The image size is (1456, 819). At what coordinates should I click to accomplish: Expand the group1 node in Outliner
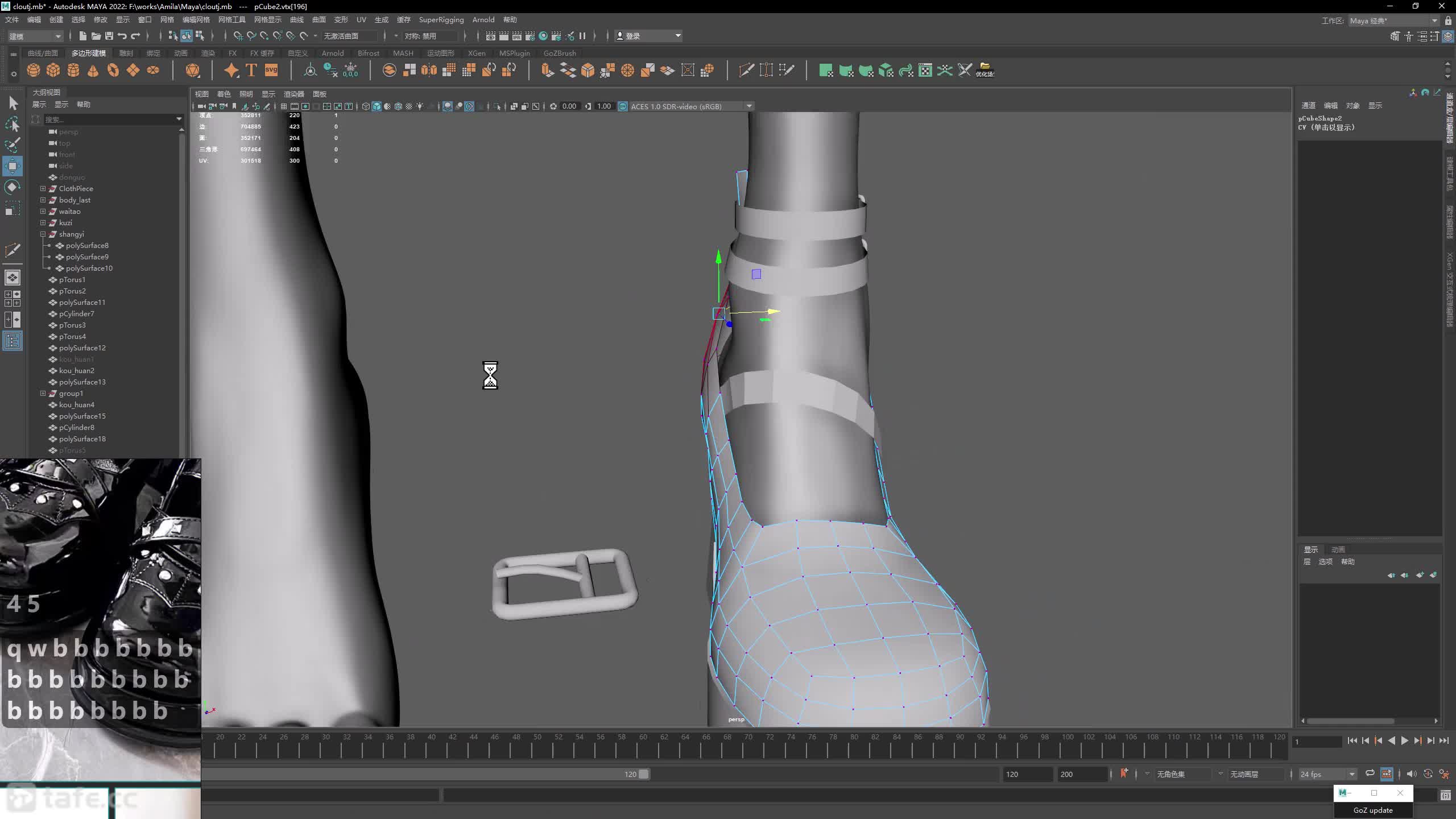click(43, 393)
